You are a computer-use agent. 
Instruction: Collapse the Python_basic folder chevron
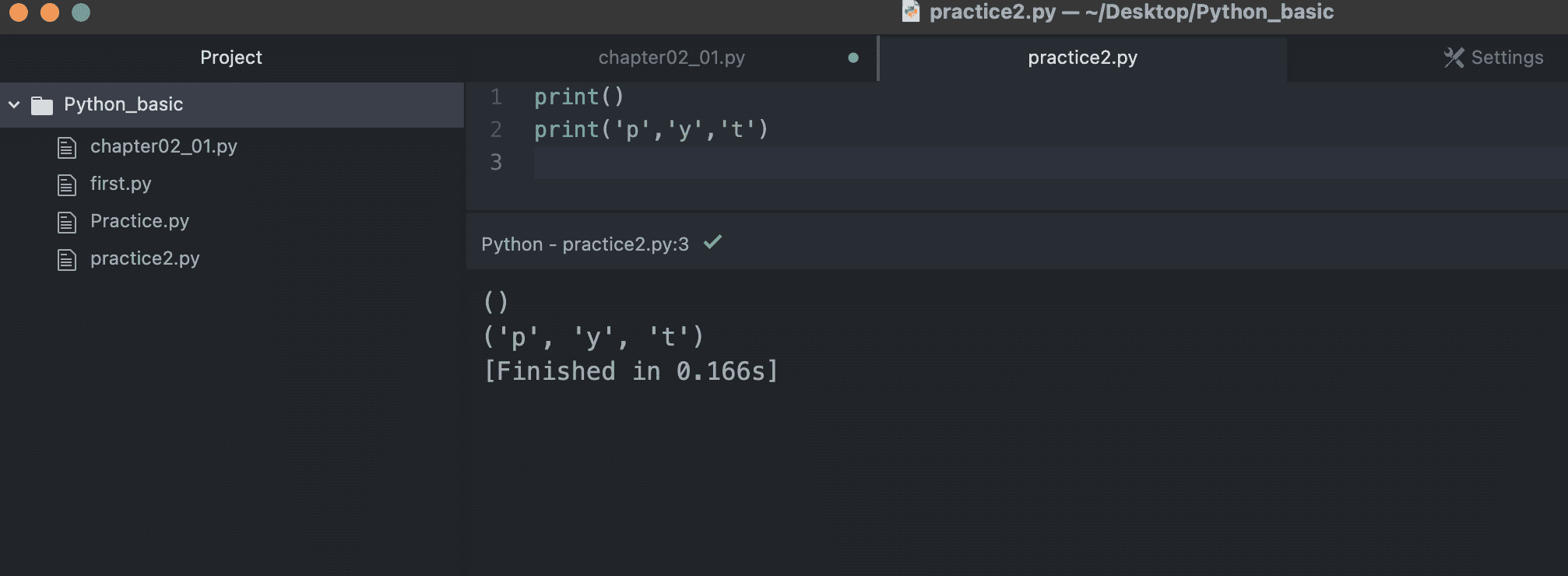[14, 104]
